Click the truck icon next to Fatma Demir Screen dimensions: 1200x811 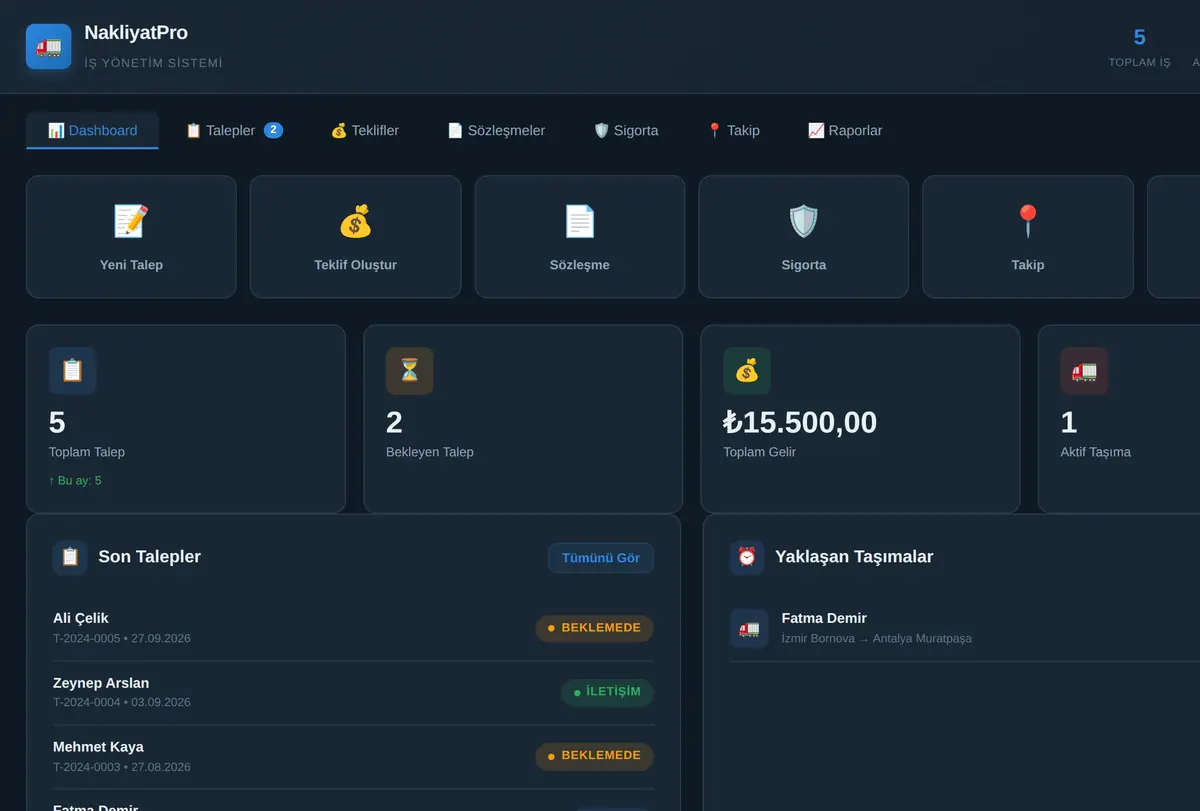749,628
